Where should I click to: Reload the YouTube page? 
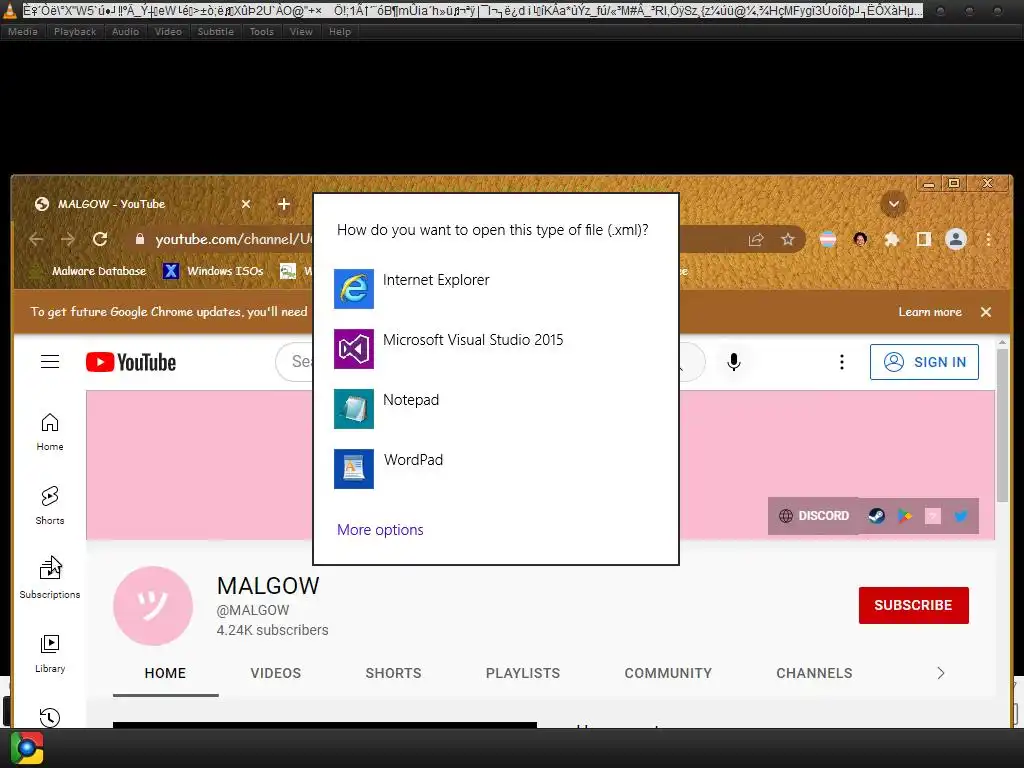click(x=100, y=239)
